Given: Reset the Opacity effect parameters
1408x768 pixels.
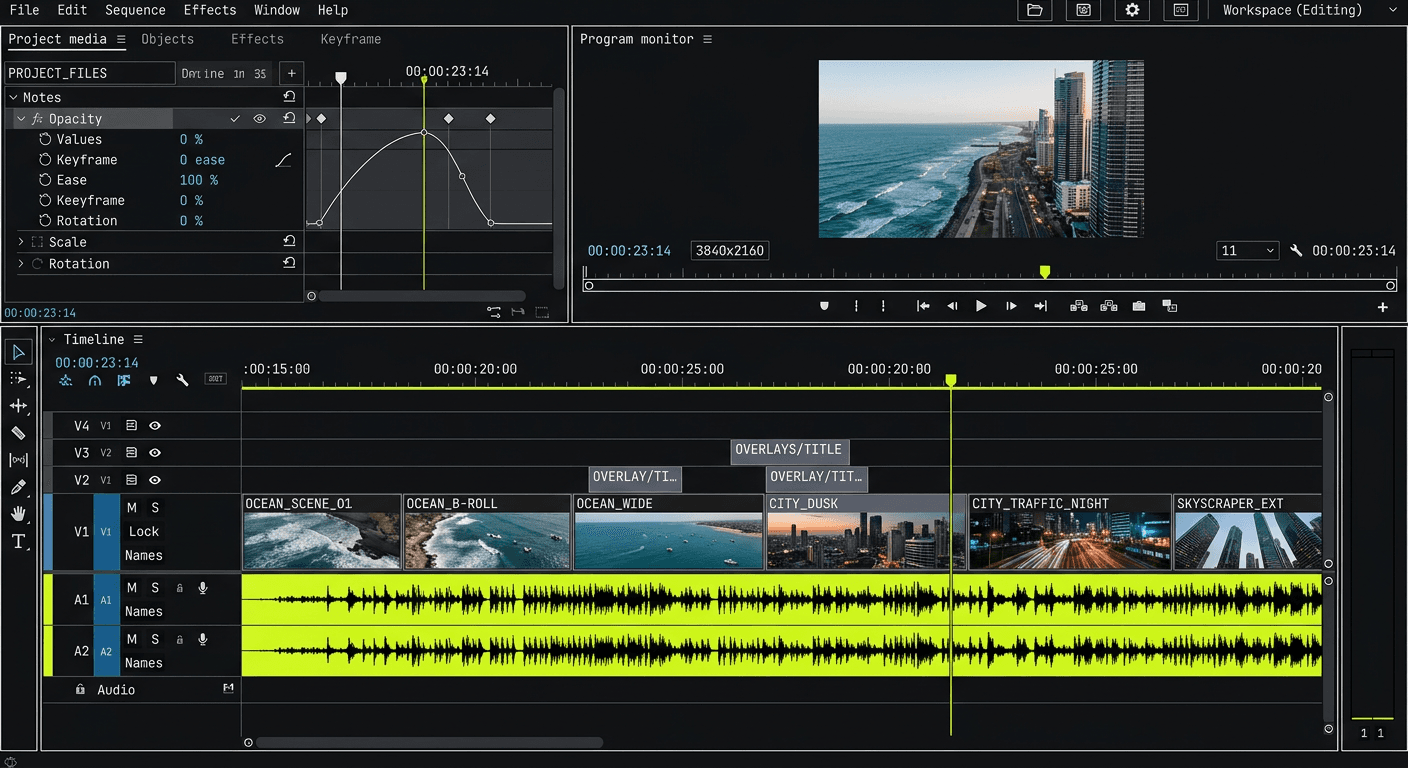Looking at the screenshot, I should 289,118.
